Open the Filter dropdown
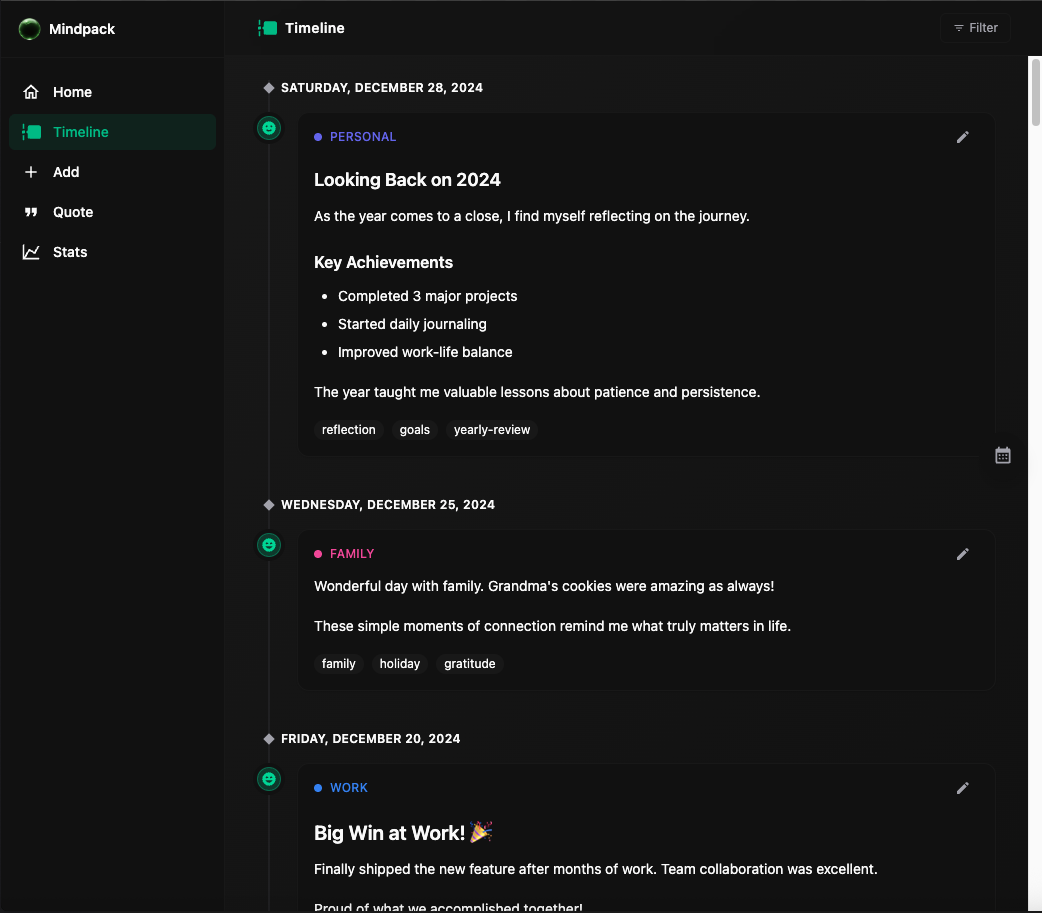This screenshot has height=913, width=1042. click(x=975, y=27)
